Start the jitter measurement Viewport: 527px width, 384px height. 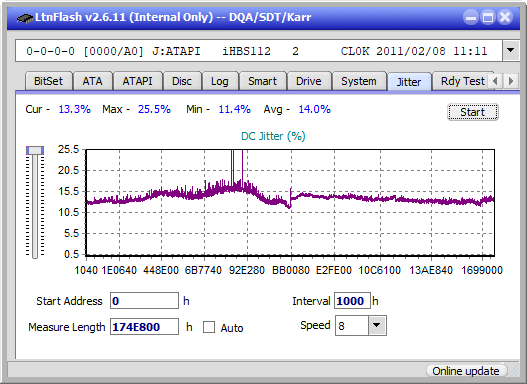pos(473,112)
